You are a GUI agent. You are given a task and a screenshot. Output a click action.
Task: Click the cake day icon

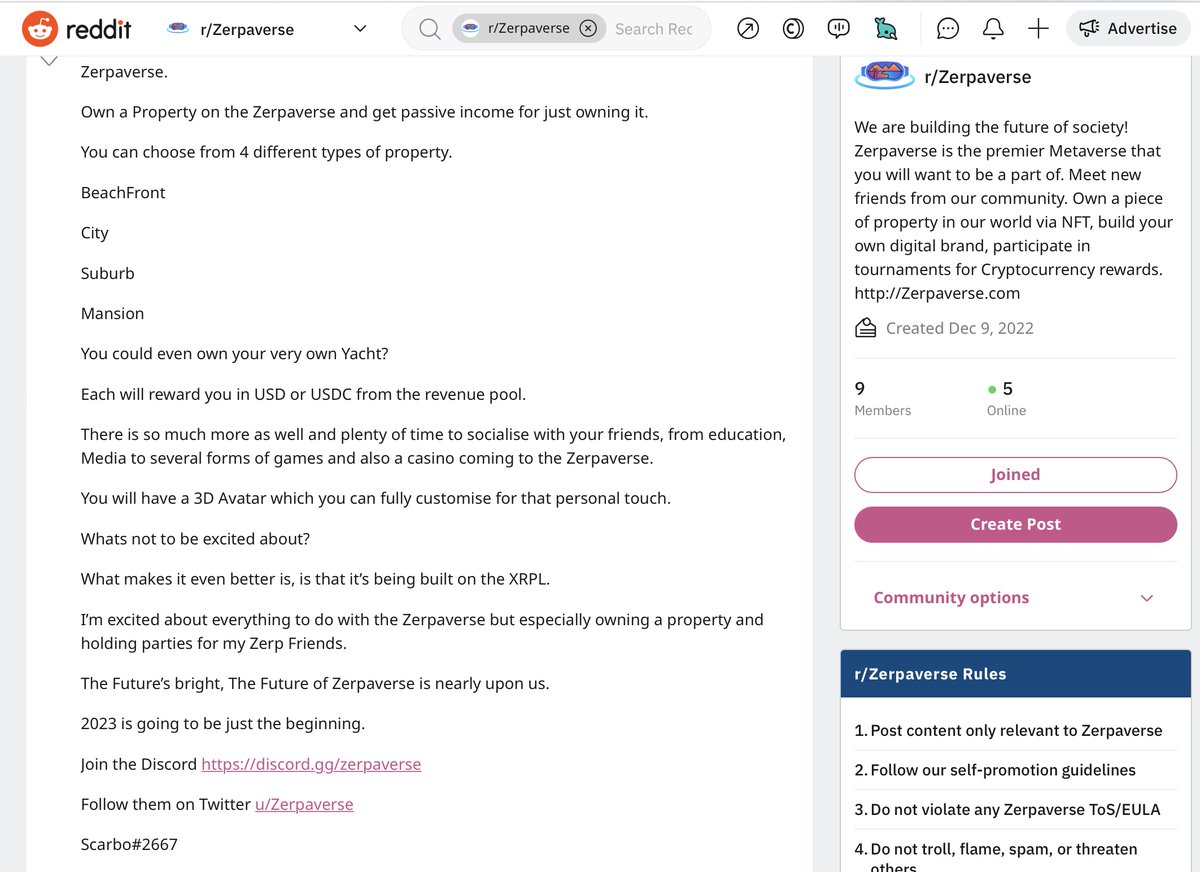866,328
